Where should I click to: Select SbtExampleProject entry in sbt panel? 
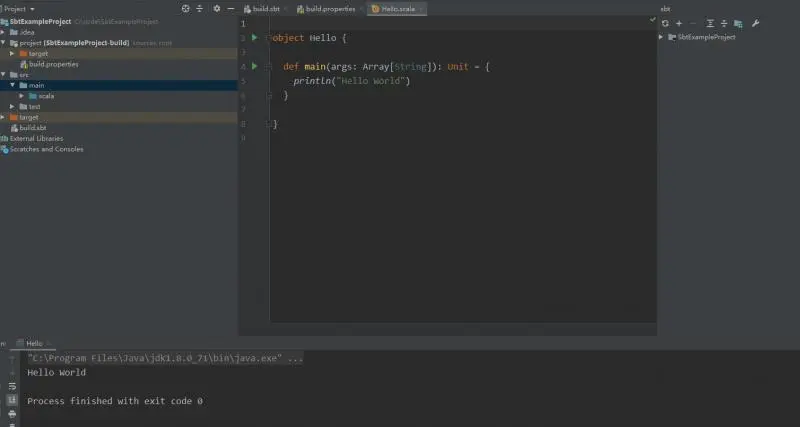(707, 37)
